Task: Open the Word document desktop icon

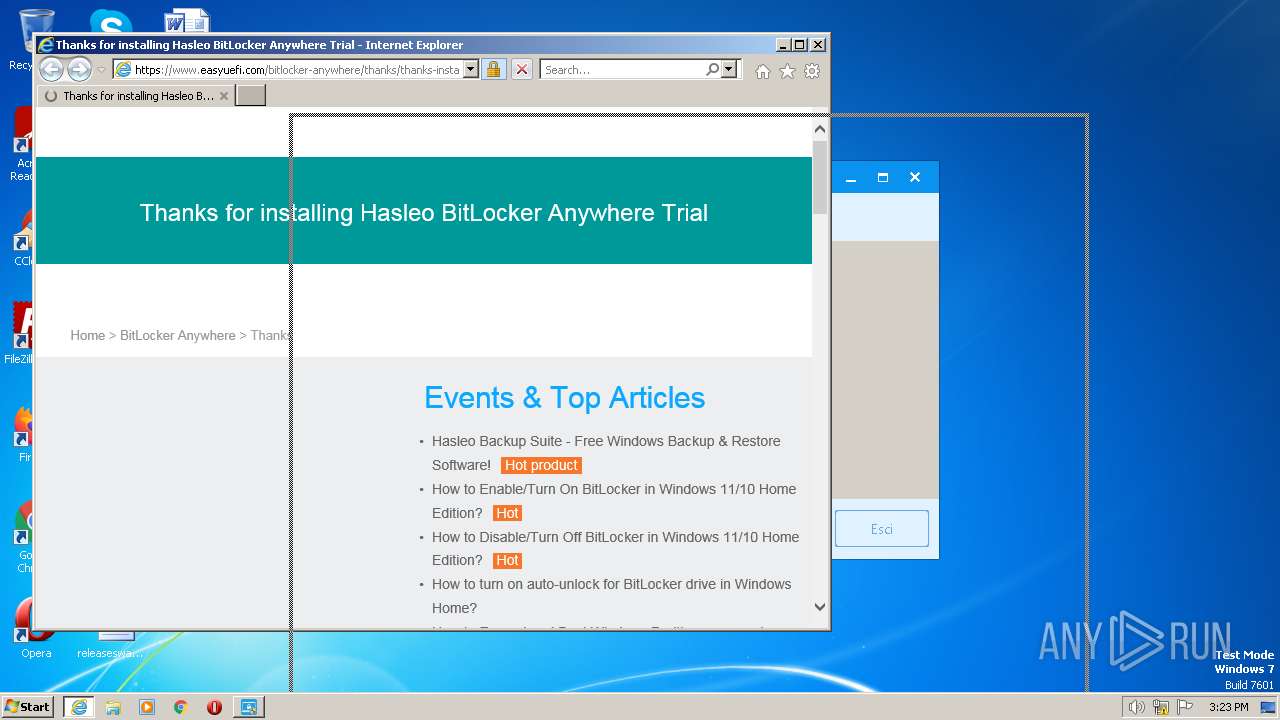Action: pos(186,22)
